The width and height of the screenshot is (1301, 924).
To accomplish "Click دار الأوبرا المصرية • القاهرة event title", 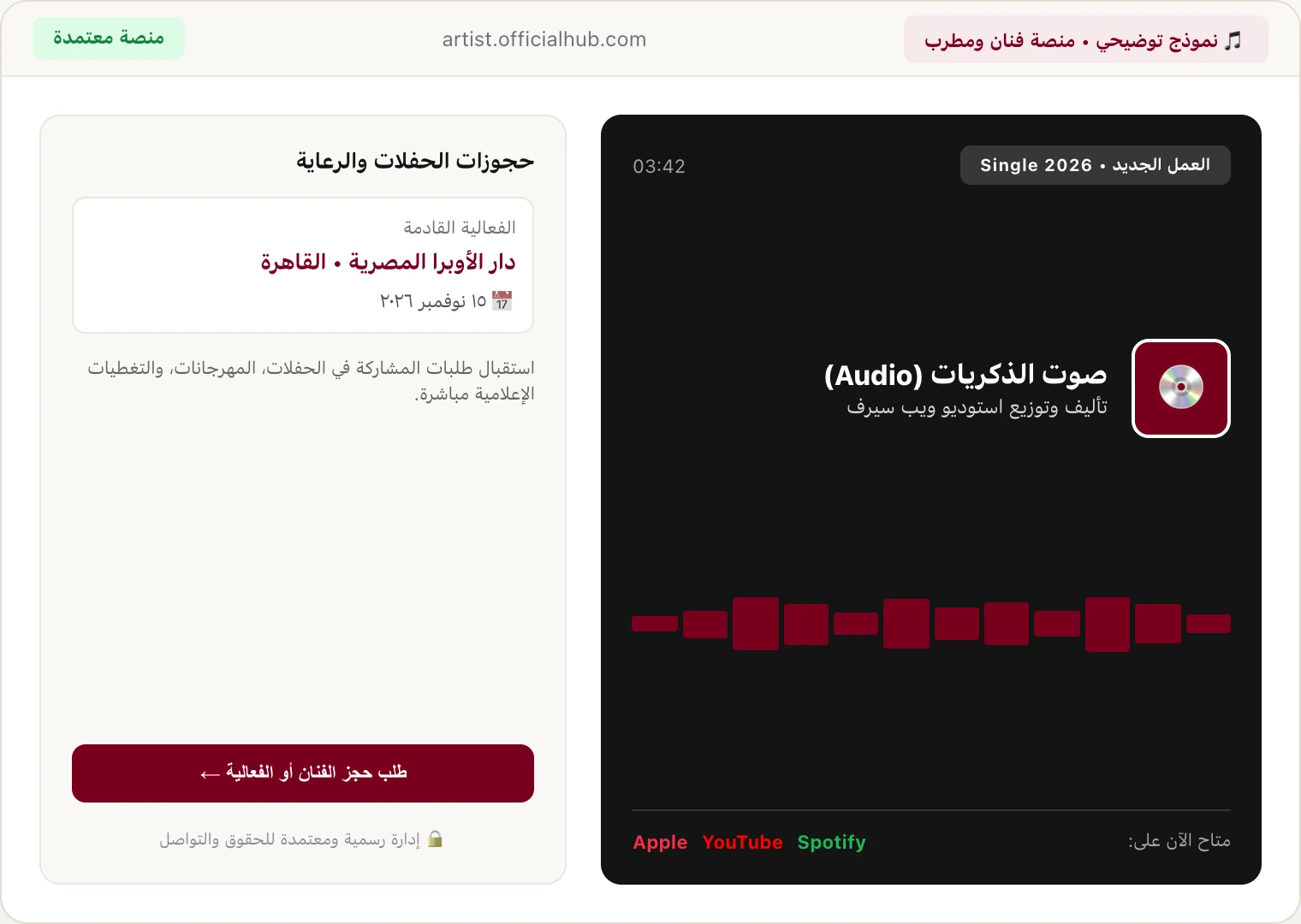I will [388, 262].
